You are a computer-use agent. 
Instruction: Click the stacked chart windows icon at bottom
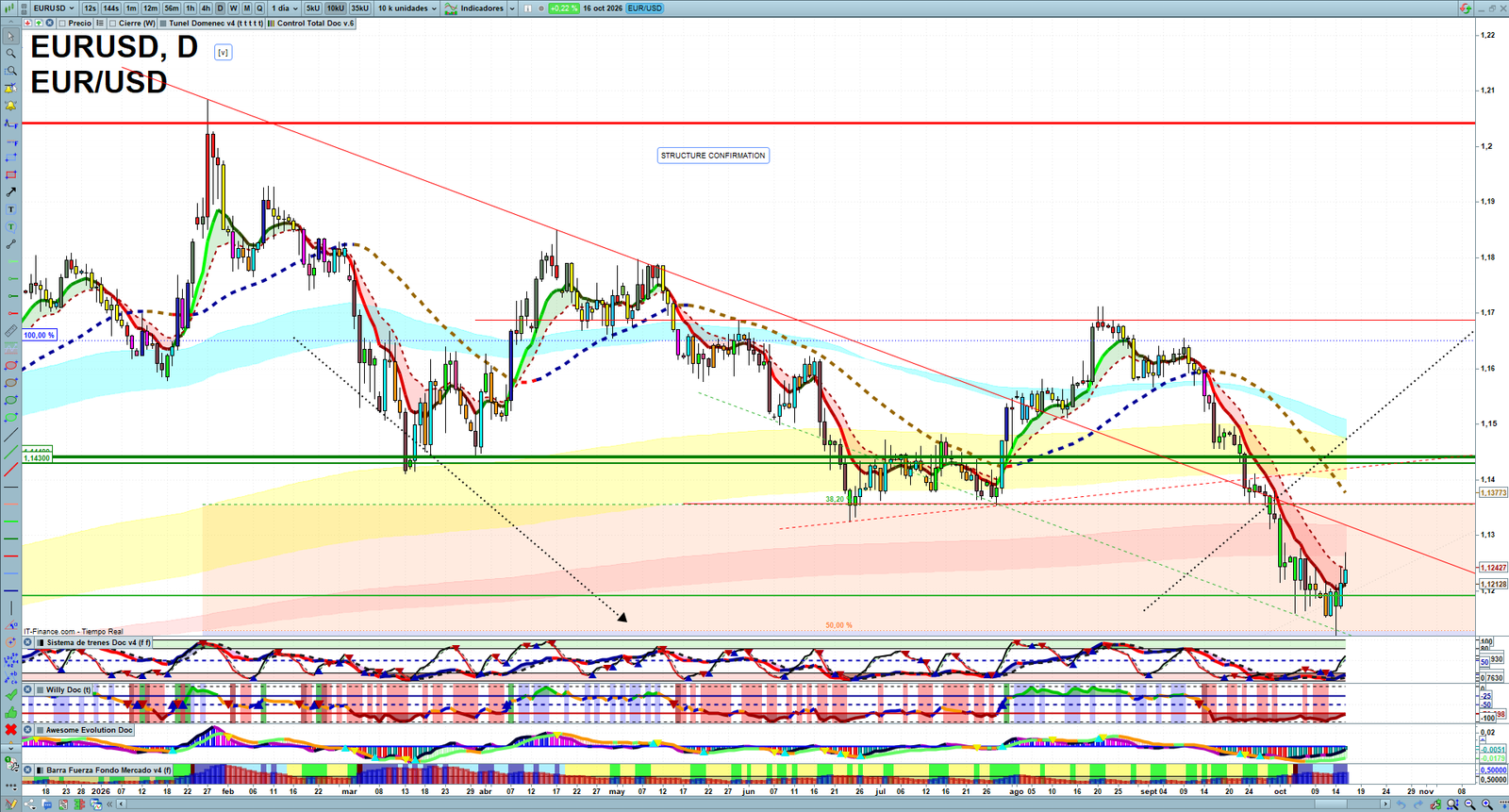pyautogui.click(x=96, y=804)
